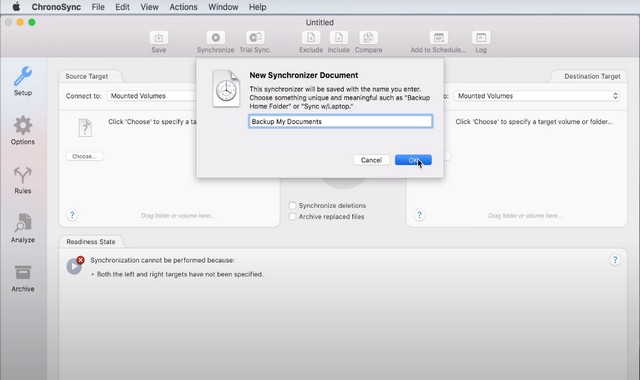
Task: Open the Apple menu
Action: point(16,7)
